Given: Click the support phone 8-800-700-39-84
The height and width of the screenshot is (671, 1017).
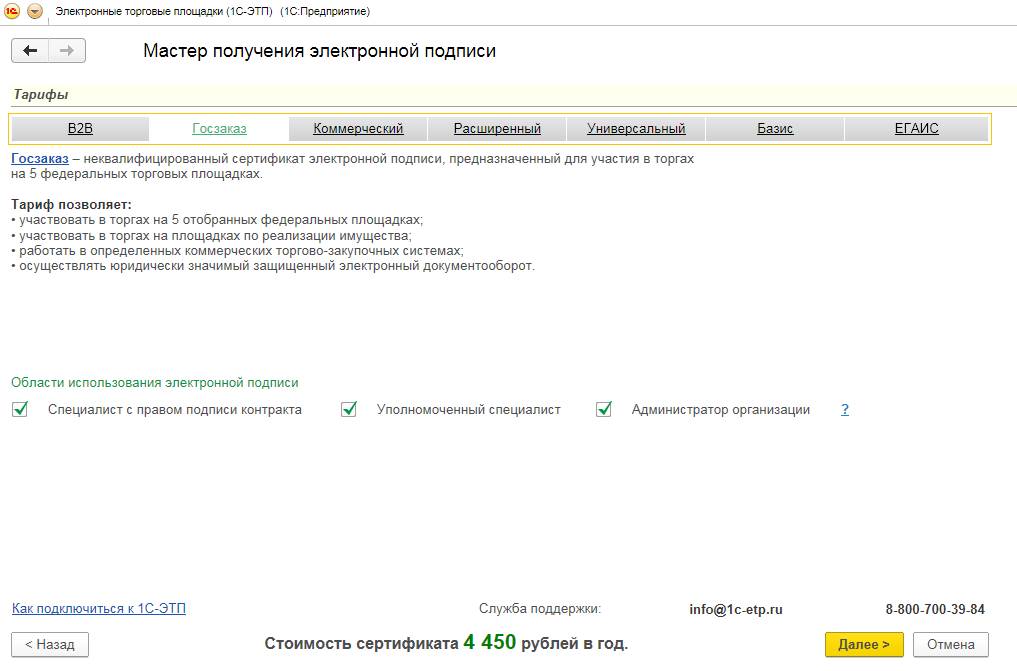Looking at the screenshot, I should point(935,609).
